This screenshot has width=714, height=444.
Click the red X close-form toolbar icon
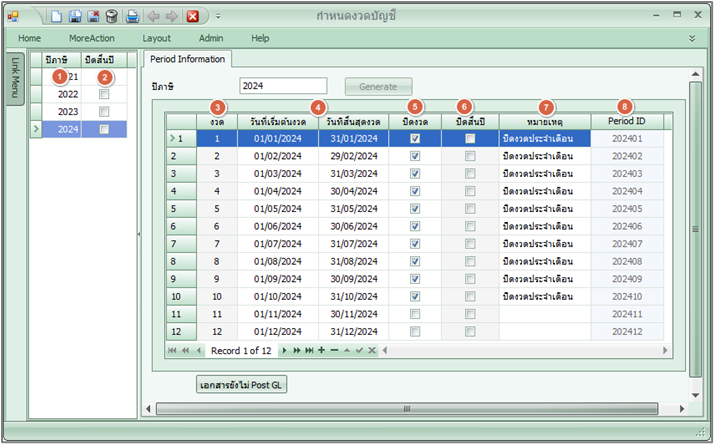(192, 16)
